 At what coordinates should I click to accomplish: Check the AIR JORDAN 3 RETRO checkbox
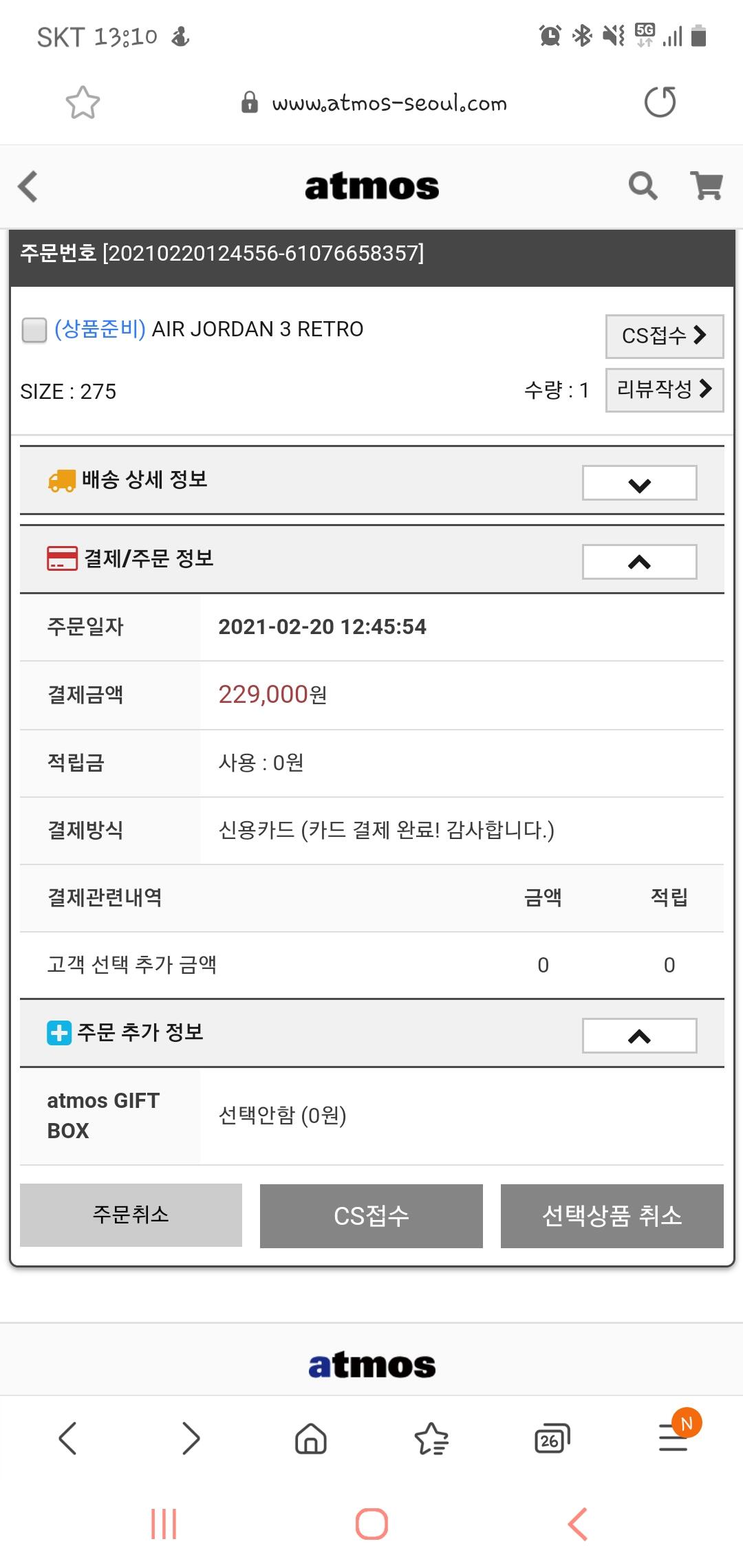[x=34, y=329]
